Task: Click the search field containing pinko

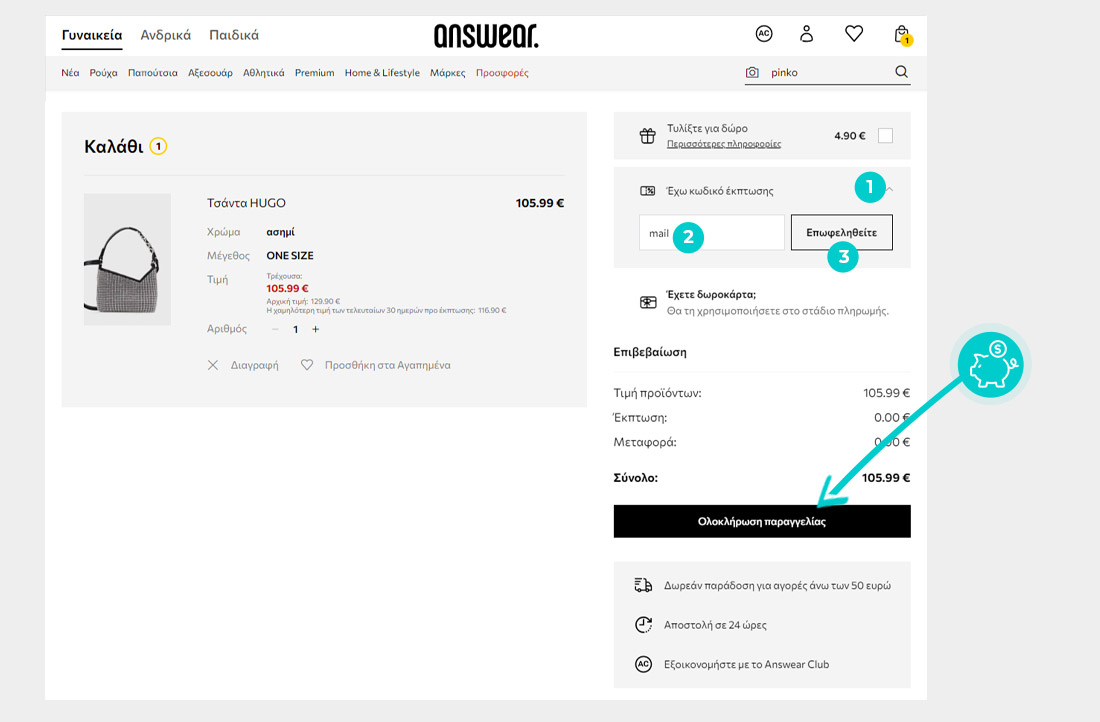Action: pyautogui.click(x=828, y=72)
